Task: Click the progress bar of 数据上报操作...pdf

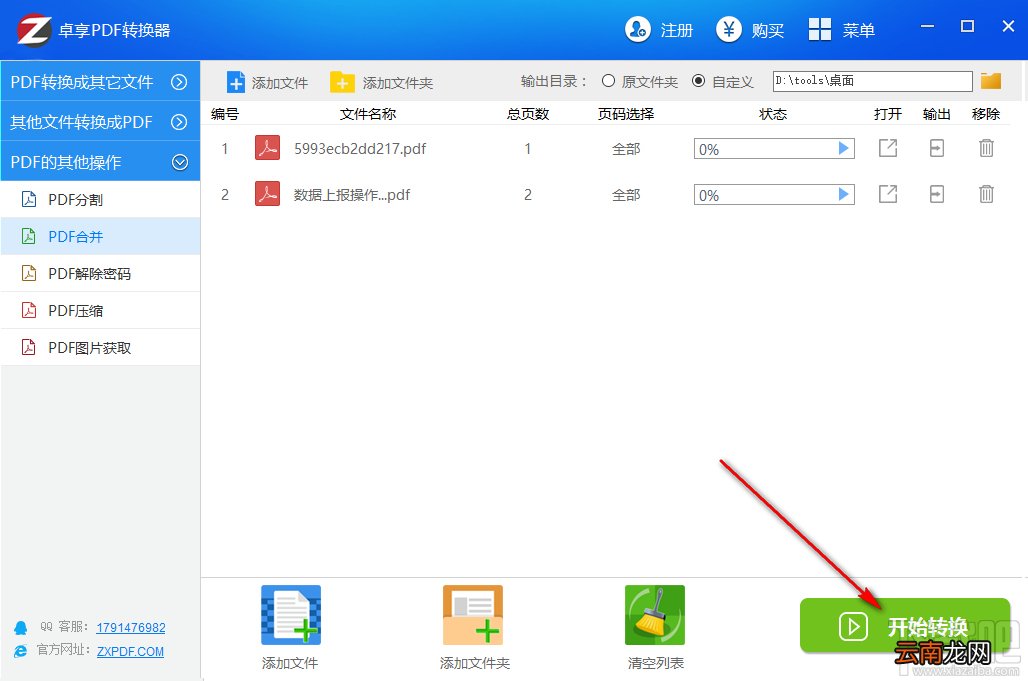Action: (x=774, y=195)
